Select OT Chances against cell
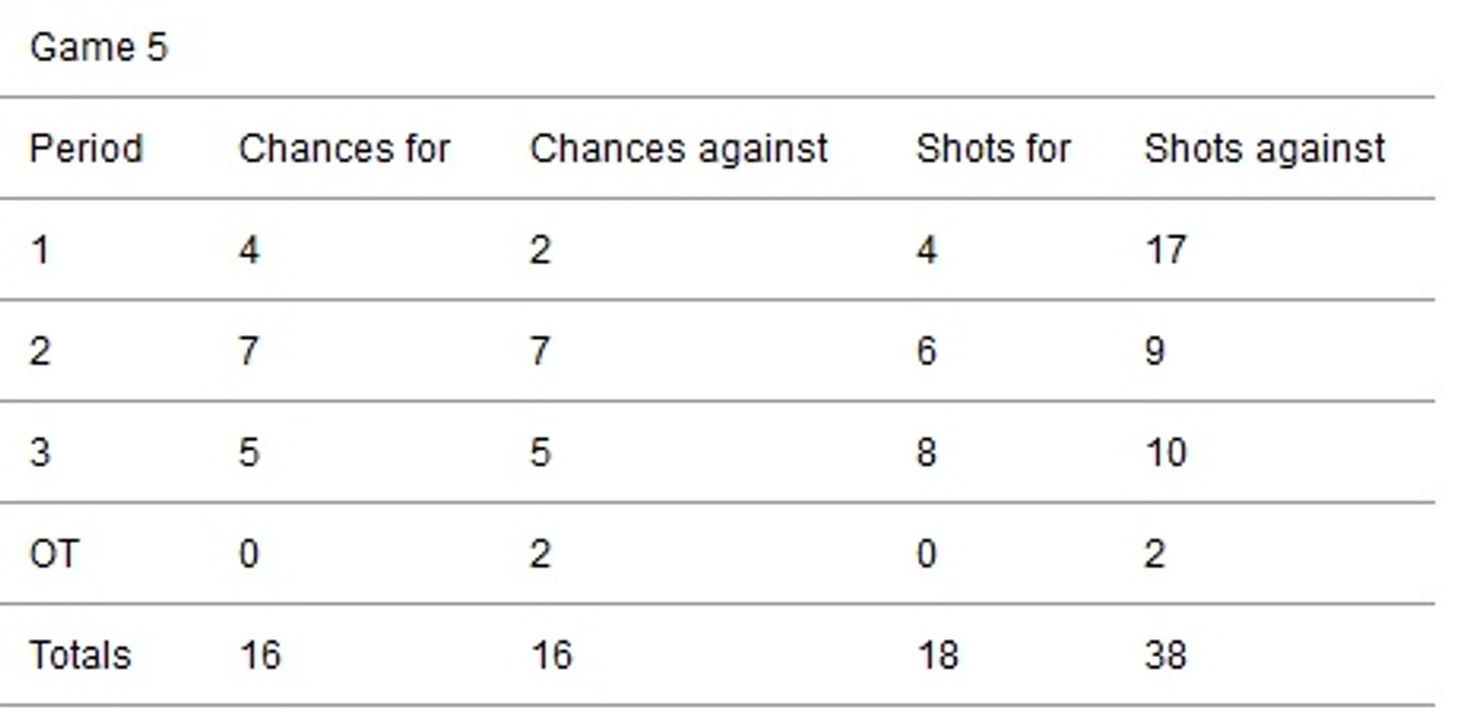 (x=540, y=553)
